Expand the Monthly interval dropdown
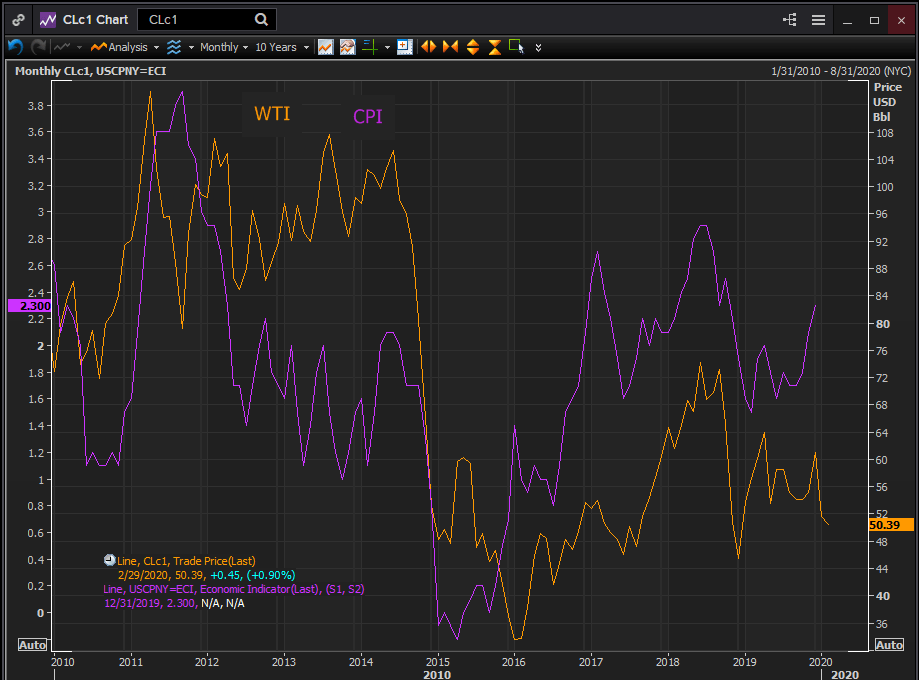919x680 pixels. (x=224, y=47)
